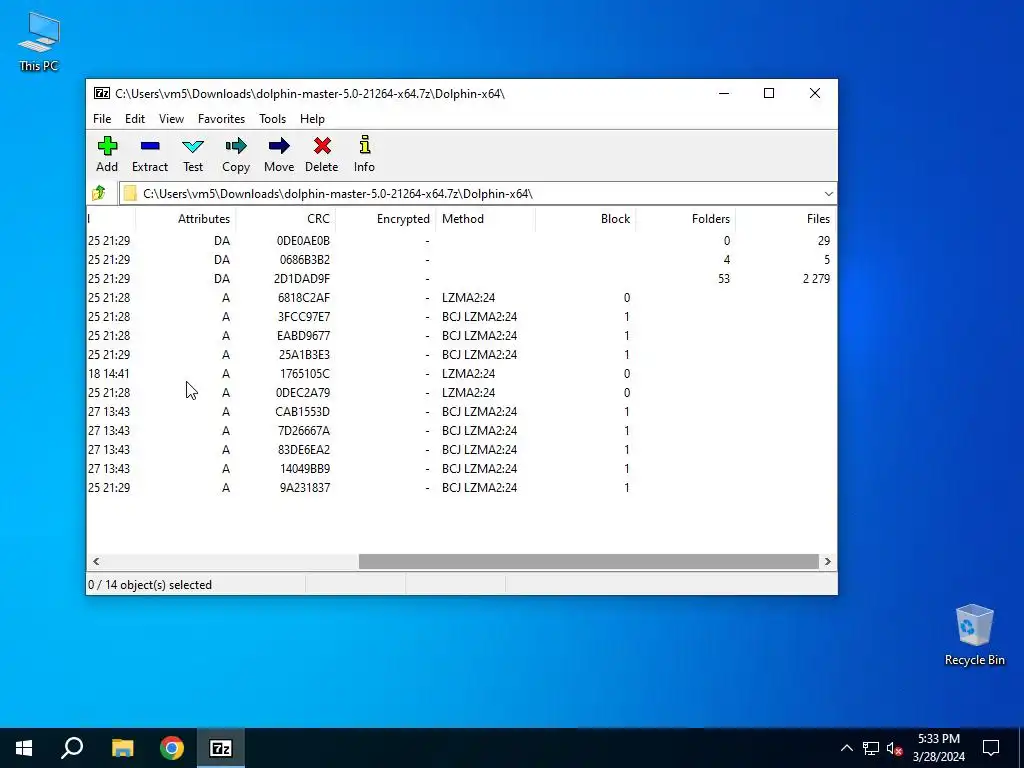Click the 18 14:41 timestamp cell
The width and height of the screenshot is (1024, 768).
[108, 374]
